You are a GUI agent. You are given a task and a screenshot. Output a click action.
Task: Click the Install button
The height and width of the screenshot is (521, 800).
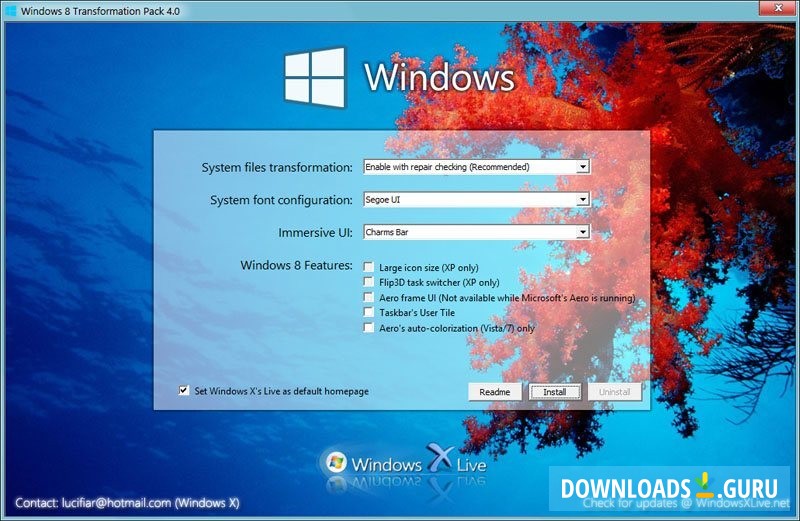pos(555,392)
